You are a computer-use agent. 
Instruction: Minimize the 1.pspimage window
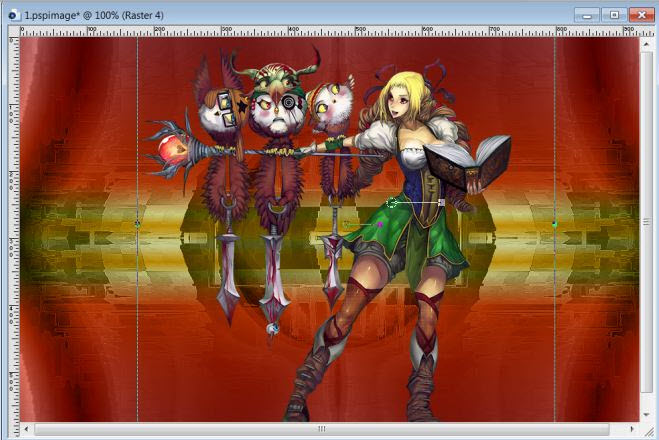pos(587,15)
